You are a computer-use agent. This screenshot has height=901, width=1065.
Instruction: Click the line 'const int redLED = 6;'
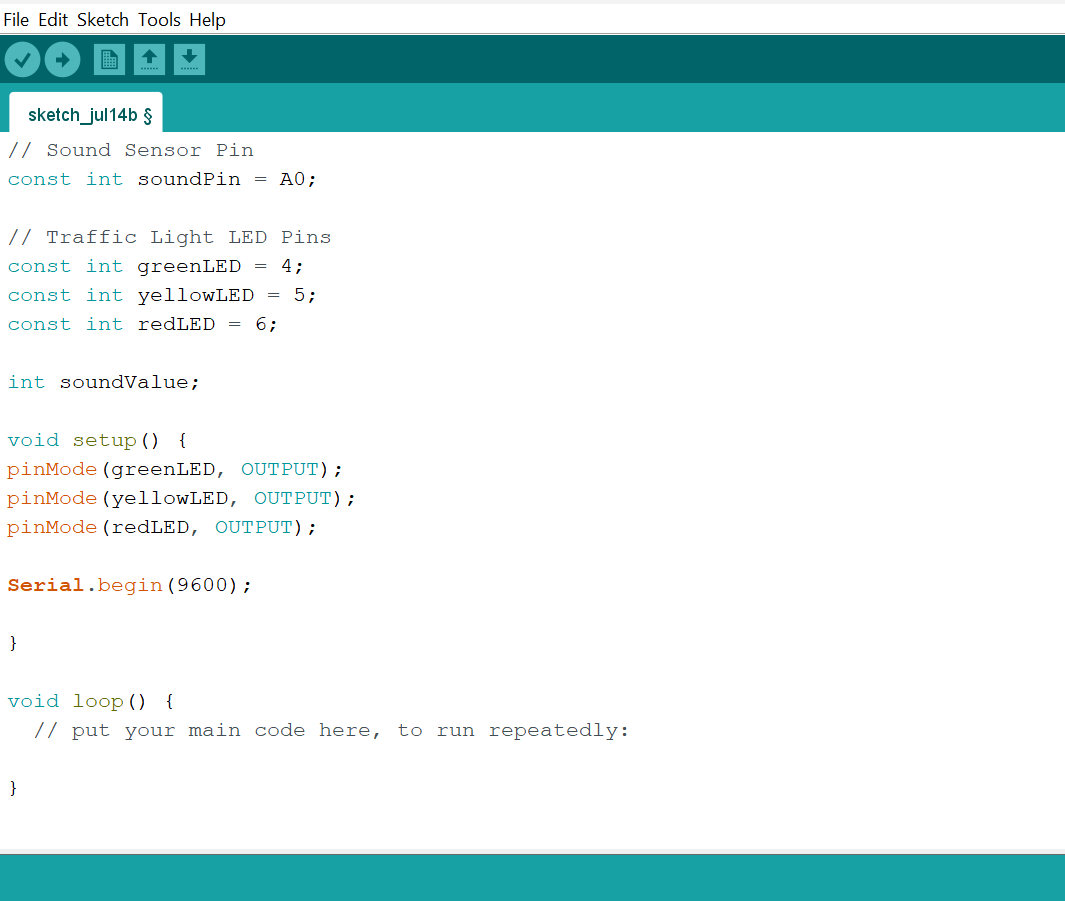pyautogui.click(x=143, y=325)
